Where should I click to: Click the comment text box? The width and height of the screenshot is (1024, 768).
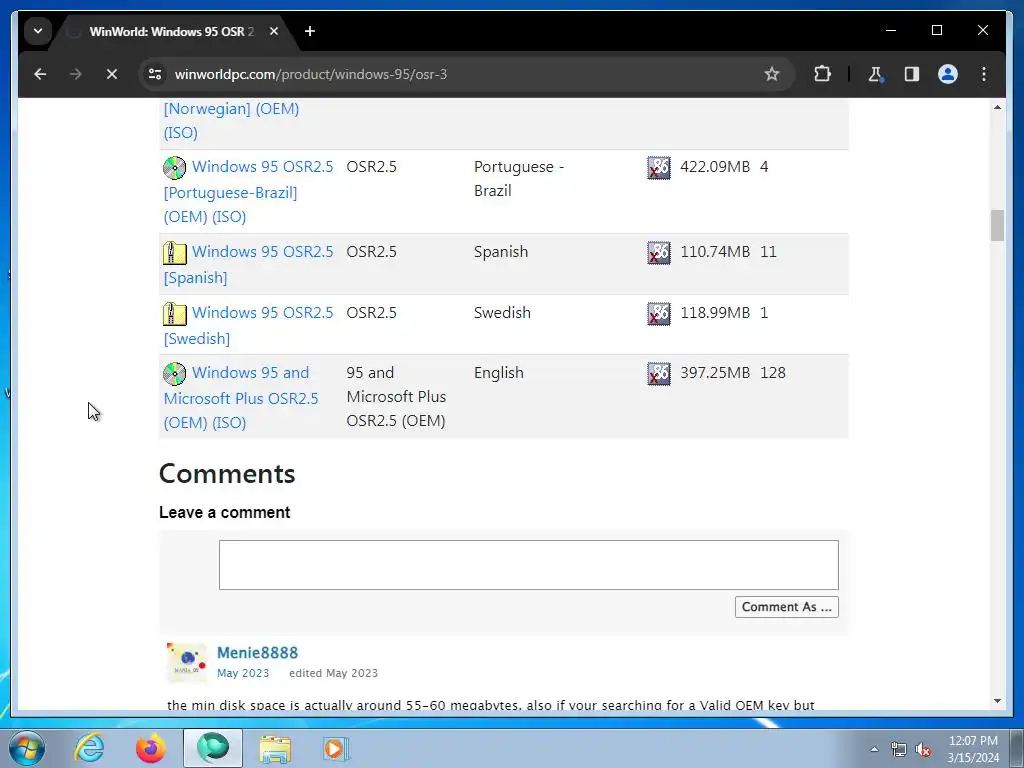coord(528,565)
